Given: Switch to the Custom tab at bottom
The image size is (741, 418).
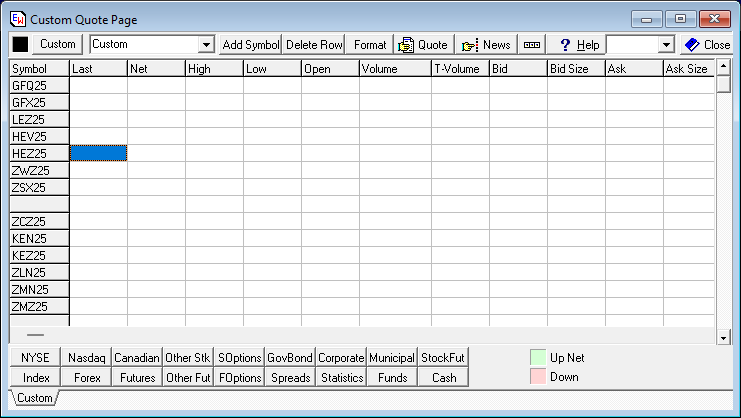Looking at the screenshot, I should coord(35,398).
